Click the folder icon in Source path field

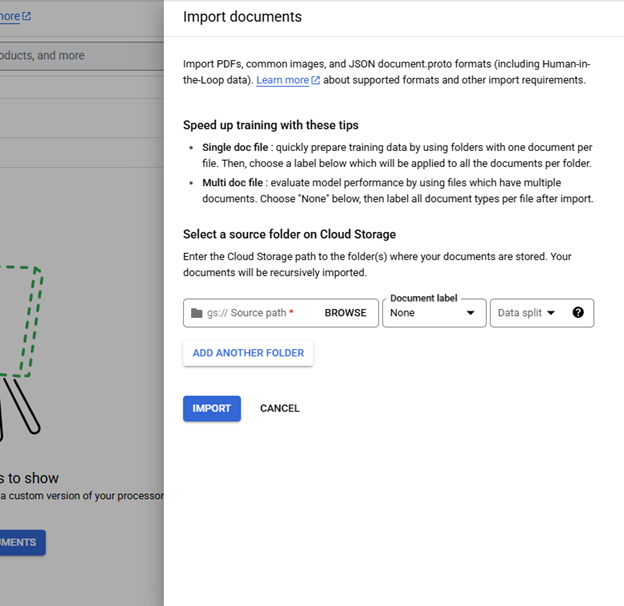point(196,313)
